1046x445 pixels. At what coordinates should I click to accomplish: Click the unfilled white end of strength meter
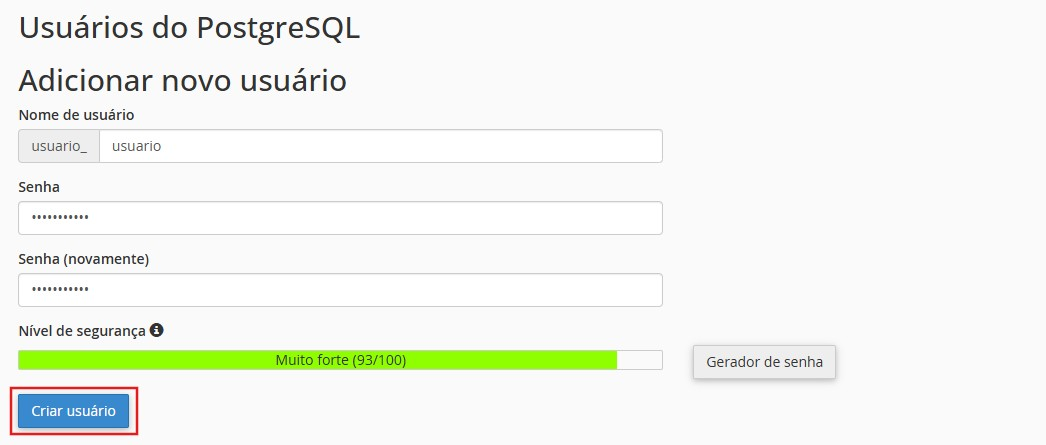click(640, 360)
